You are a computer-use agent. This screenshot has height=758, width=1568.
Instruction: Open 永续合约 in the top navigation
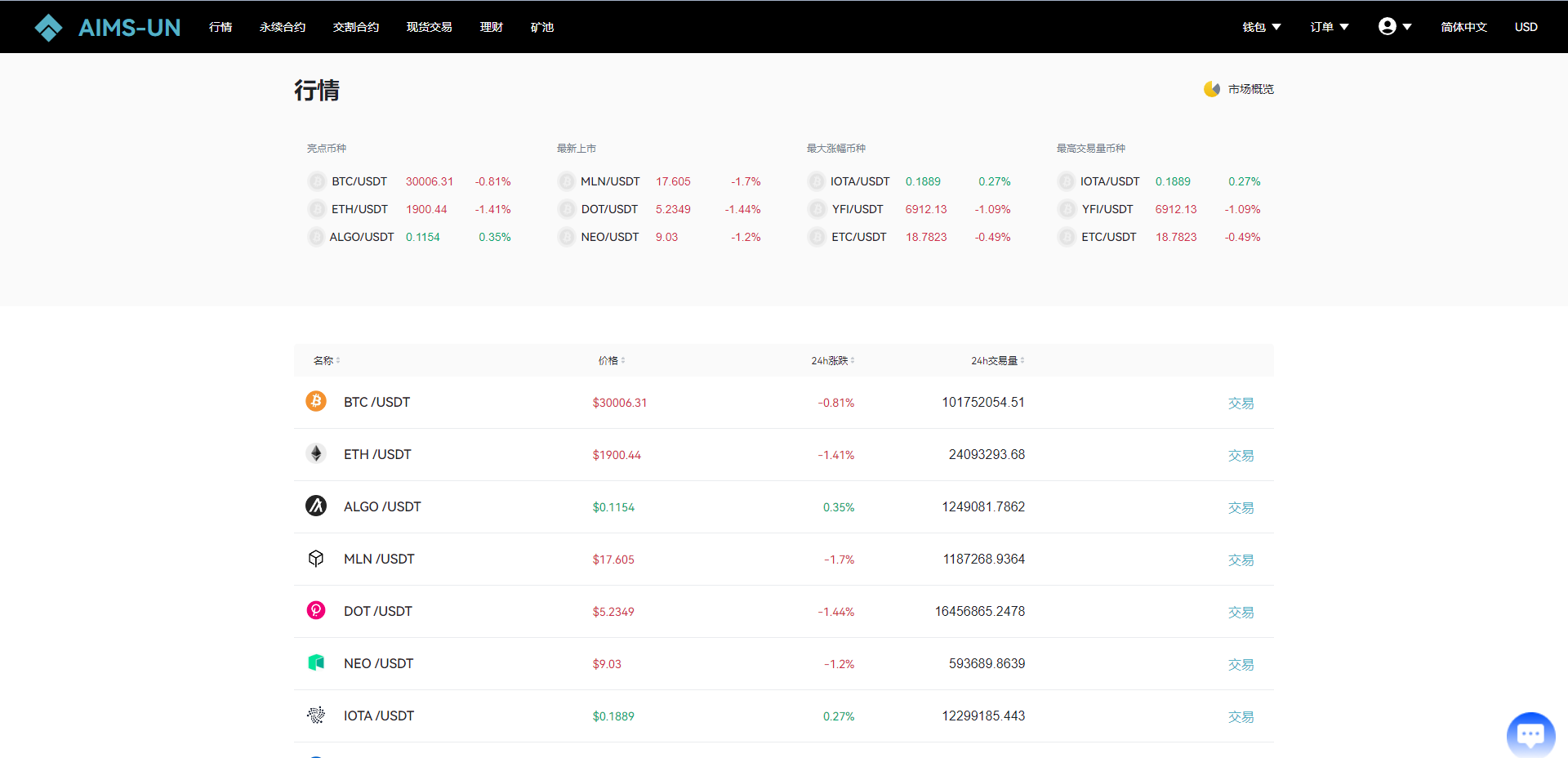pyautogui.click(x=283, y=27)
